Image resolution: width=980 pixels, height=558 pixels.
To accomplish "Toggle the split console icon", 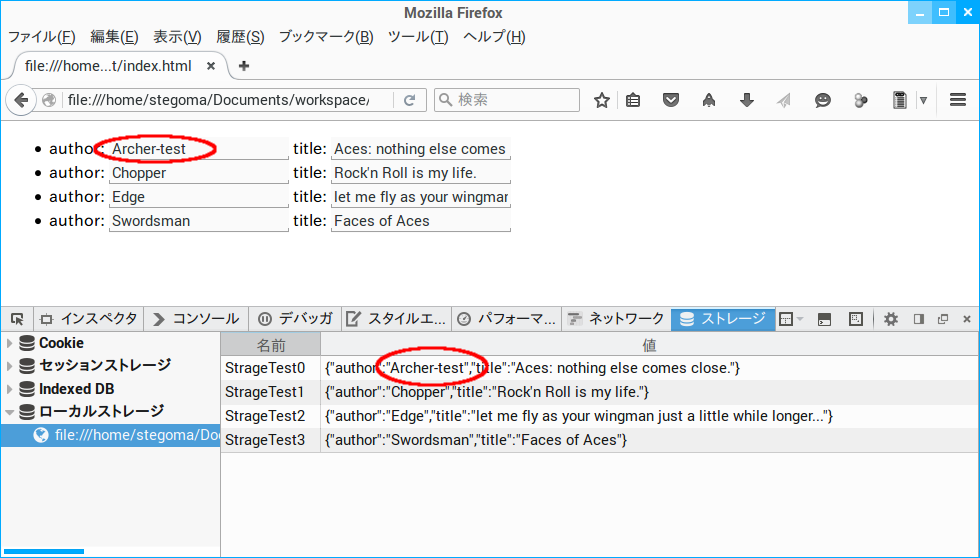I will [x=824, y=319].
